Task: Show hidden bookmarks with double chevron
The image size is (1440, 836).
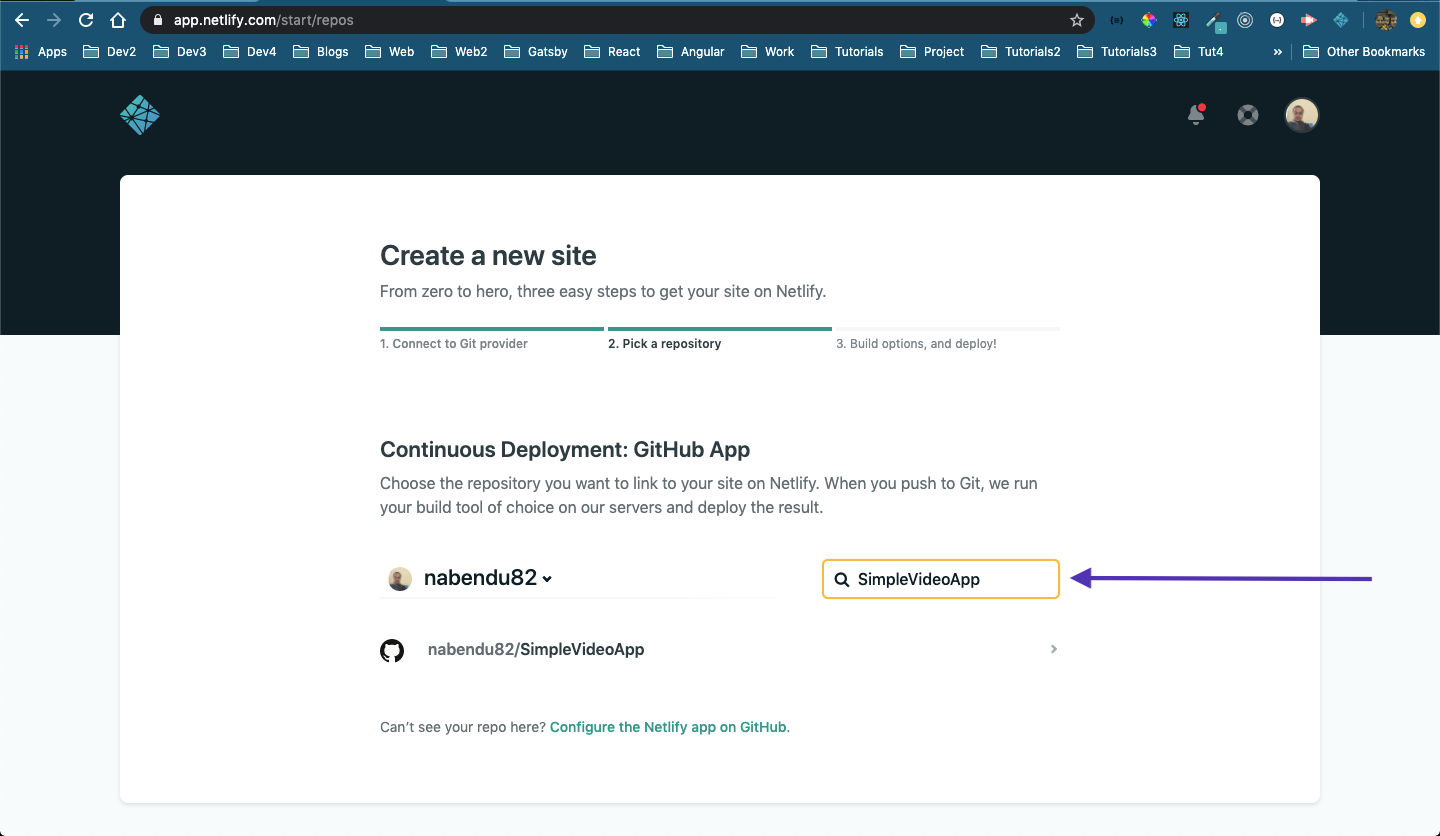Action: click(1277, 52)
